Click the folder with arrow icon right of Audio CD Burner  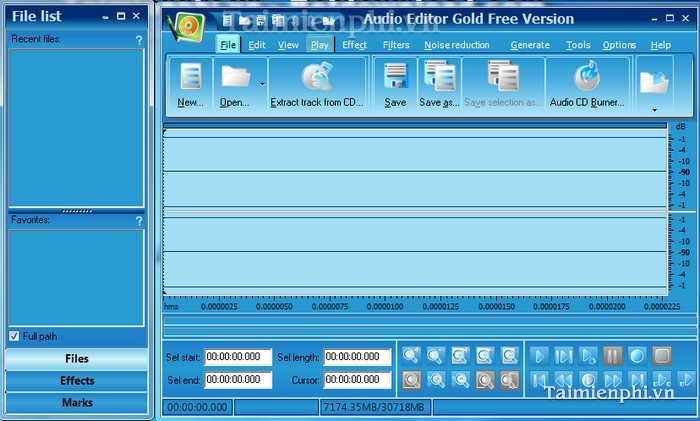(x=654, y=82)
